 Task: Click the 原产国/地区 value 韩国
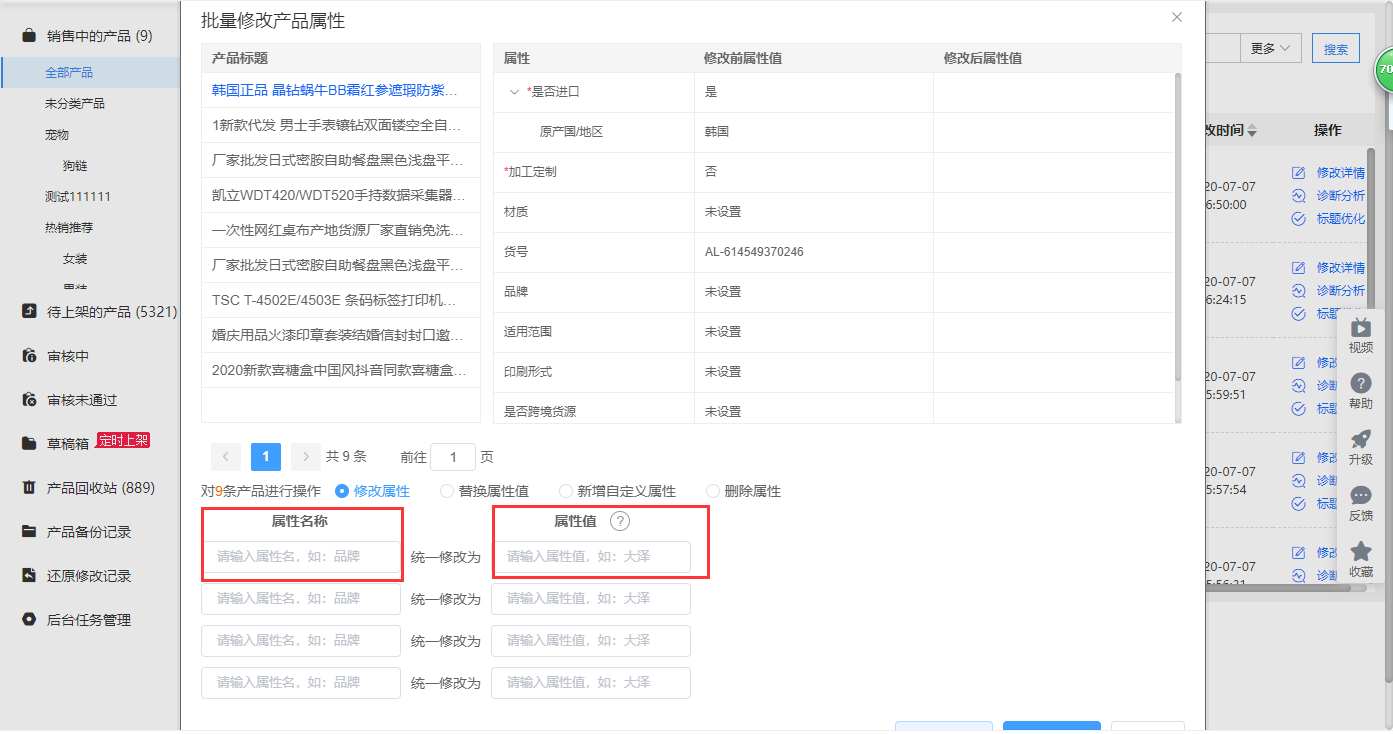coord(717,132)
